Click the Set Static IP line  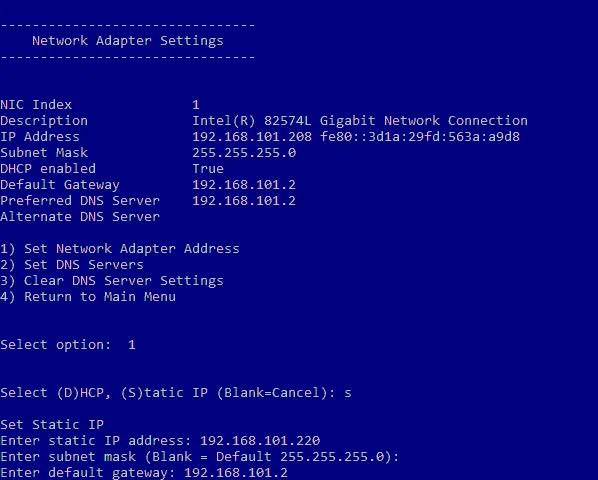click(x=52, y=425)
